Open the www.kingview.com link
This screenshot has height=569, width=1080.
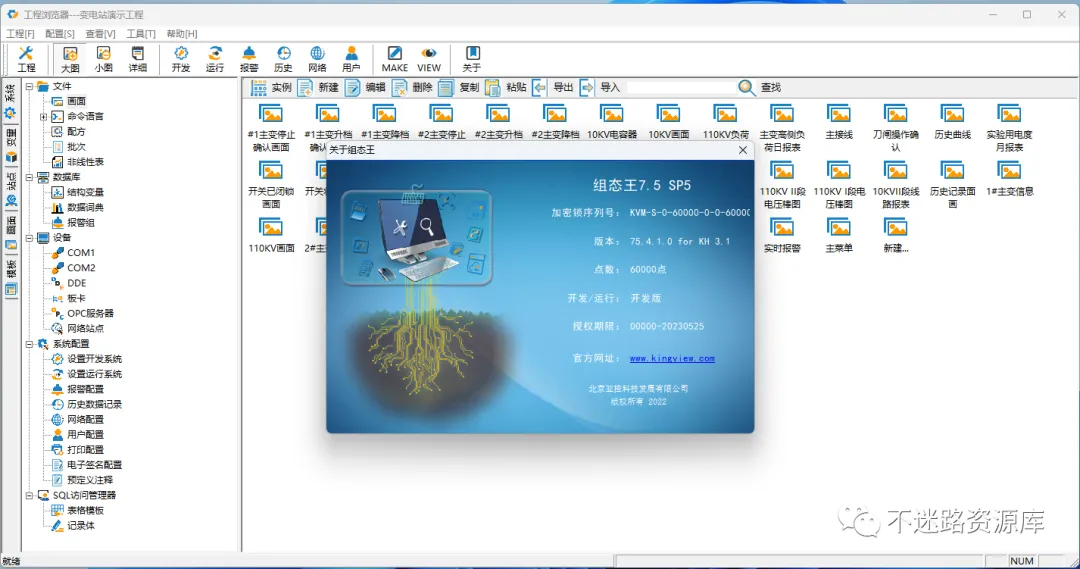(672, 358)
